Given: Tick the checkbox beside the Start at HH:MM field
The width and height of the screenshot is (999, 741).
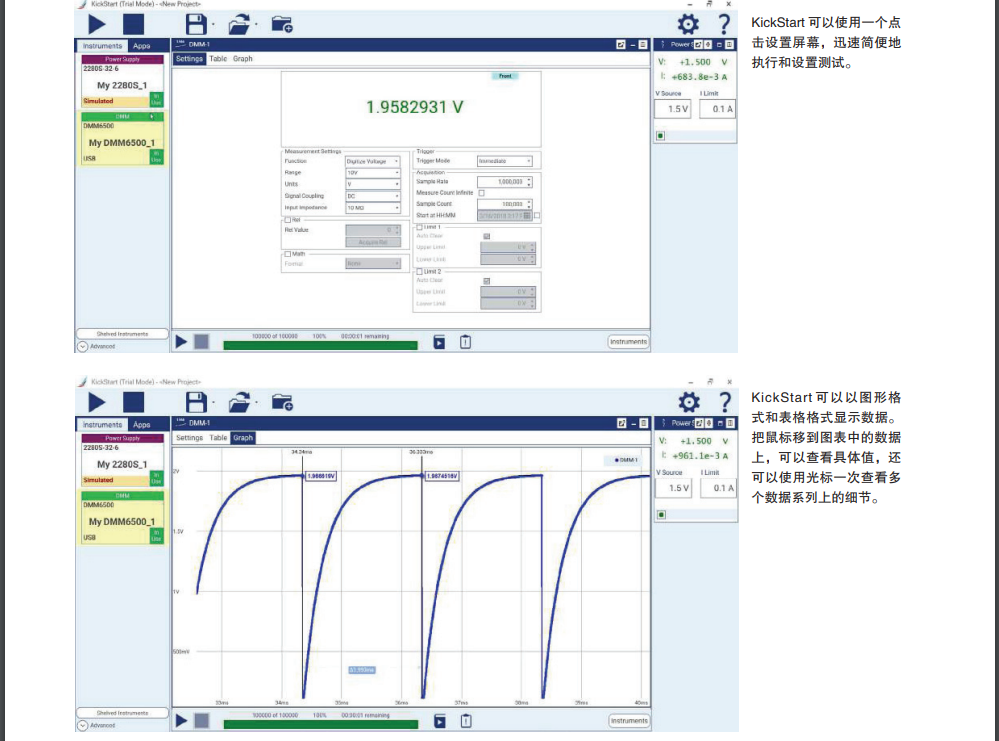Looking at the screenshot, I should 537,216.
